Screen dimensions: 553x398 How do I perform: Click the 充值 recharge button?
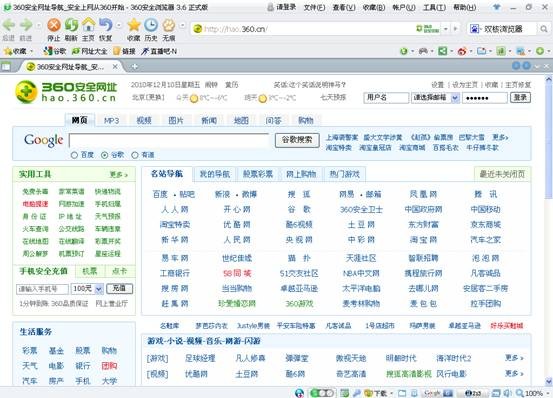pyautogui.click(x=119, y=288)
